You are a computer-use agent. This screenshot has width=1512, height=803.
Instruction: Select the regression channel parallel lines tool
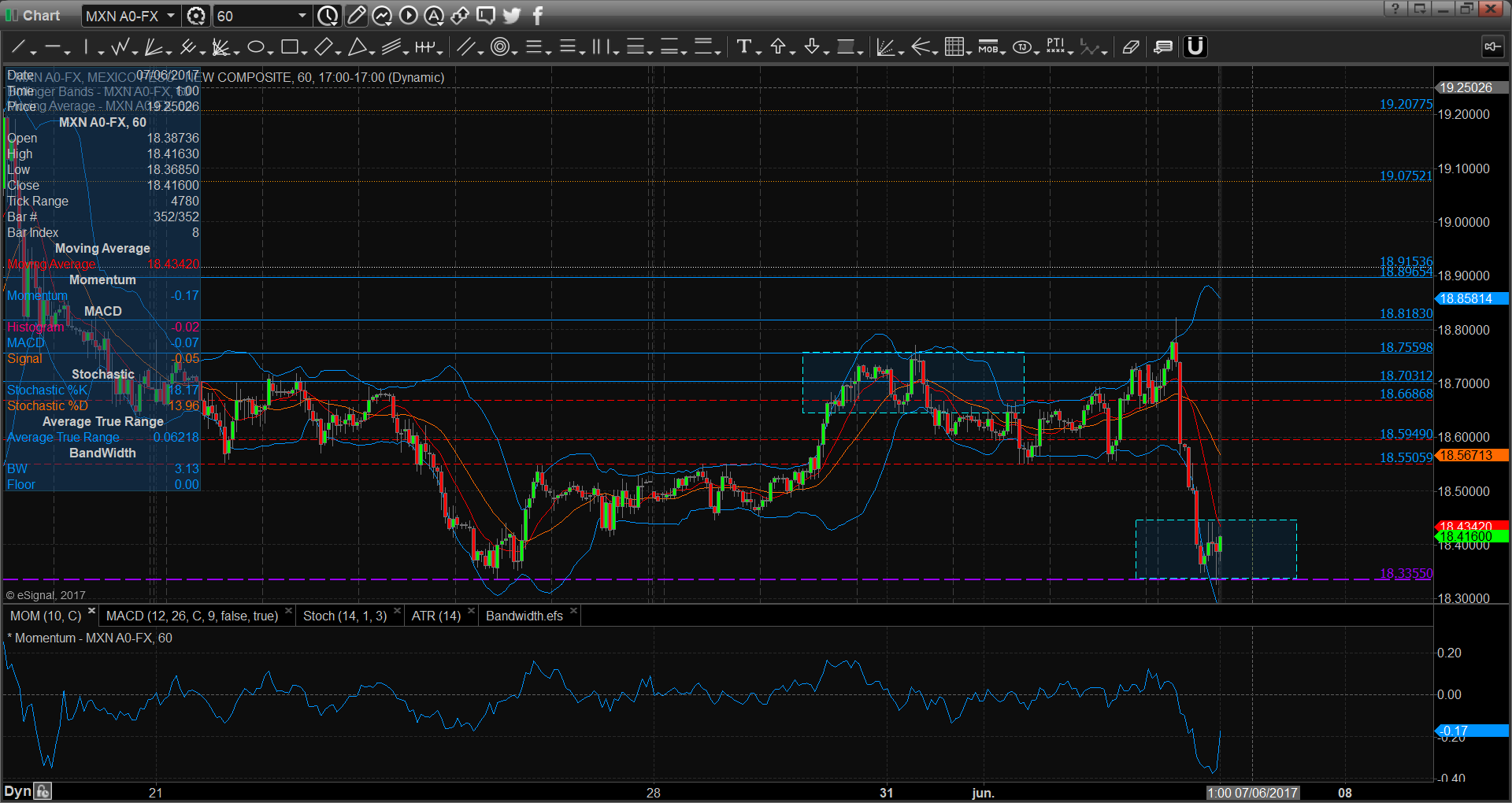[x=391, y=47]
